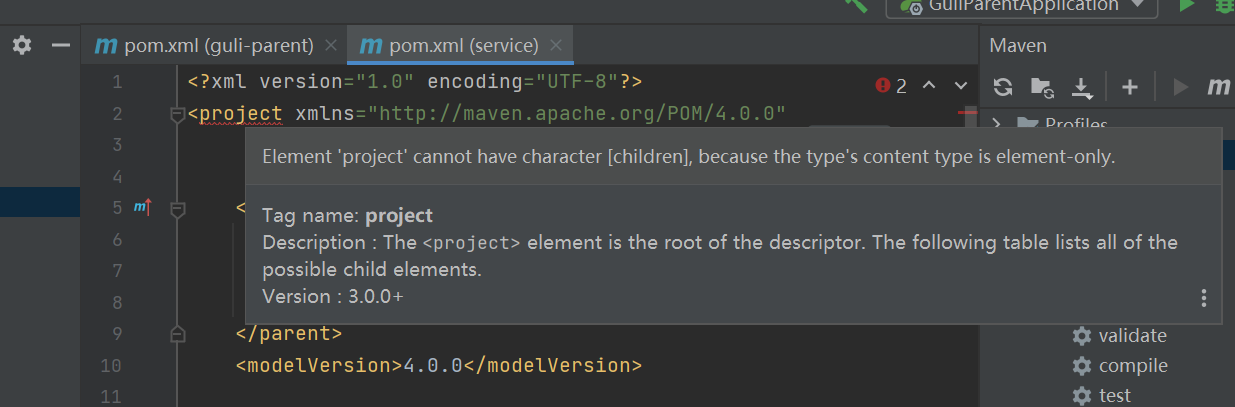
Task: Collapse the project tag fold on line 2
Action: pos(178,114)
